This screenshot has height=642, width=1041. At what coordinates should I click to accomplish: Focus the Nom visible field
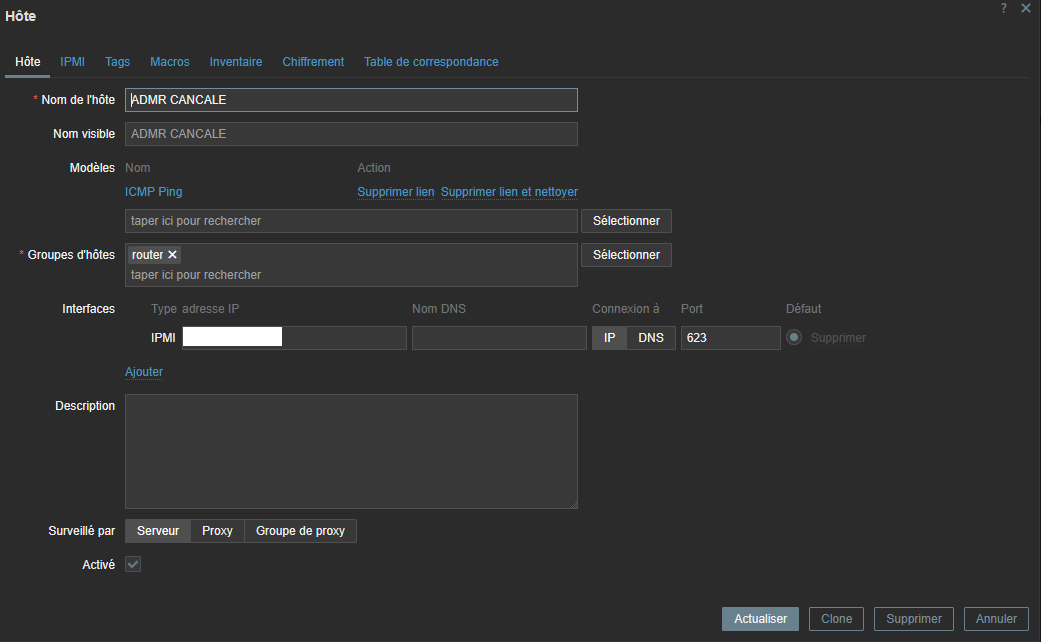click(x=351, y=134)
